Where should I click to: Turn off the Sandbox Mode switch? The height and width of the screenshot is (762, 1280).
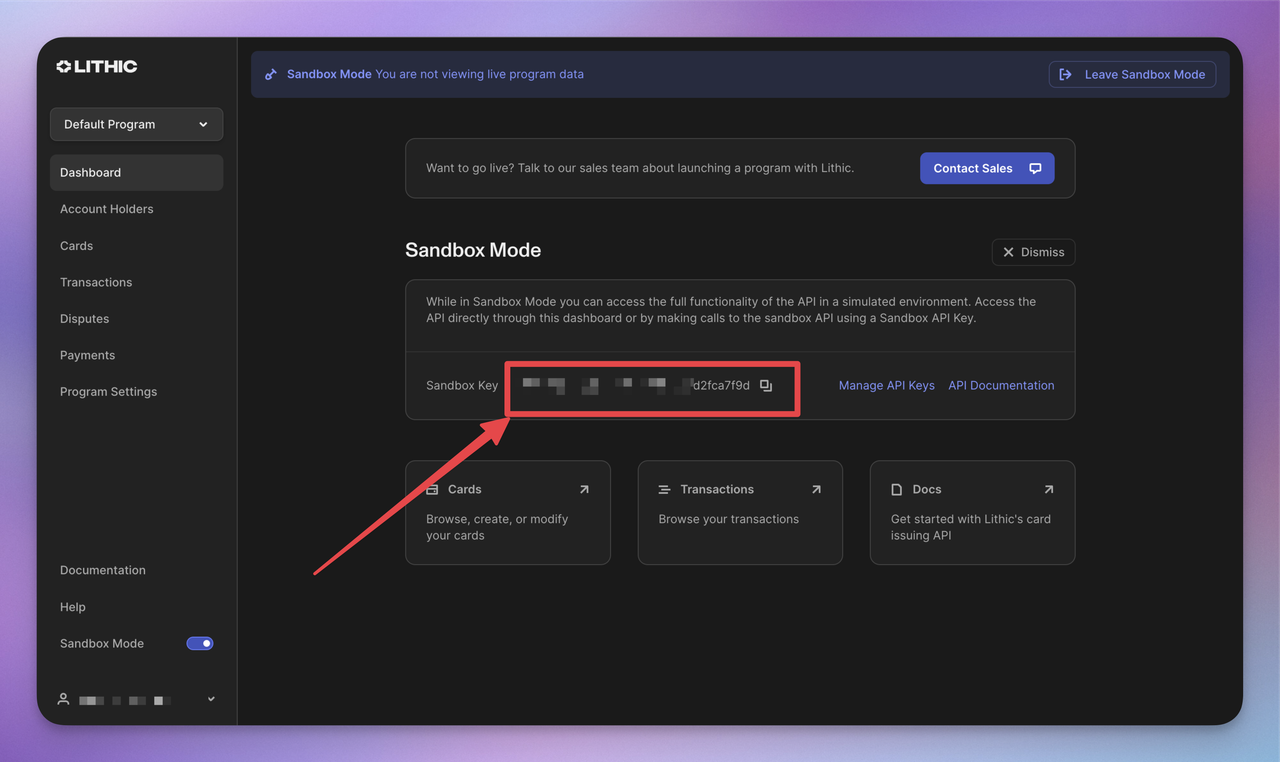click(200, 643)
